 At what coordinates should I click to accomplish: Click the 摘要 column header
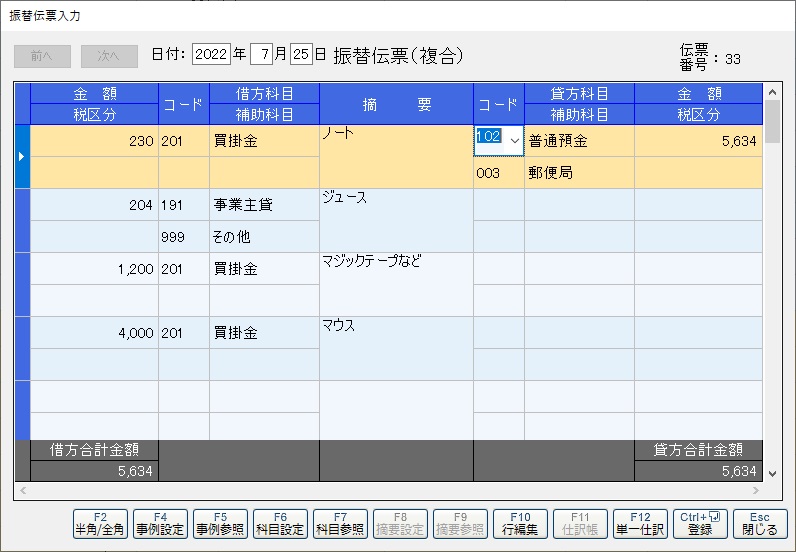(x=396, y=103)
